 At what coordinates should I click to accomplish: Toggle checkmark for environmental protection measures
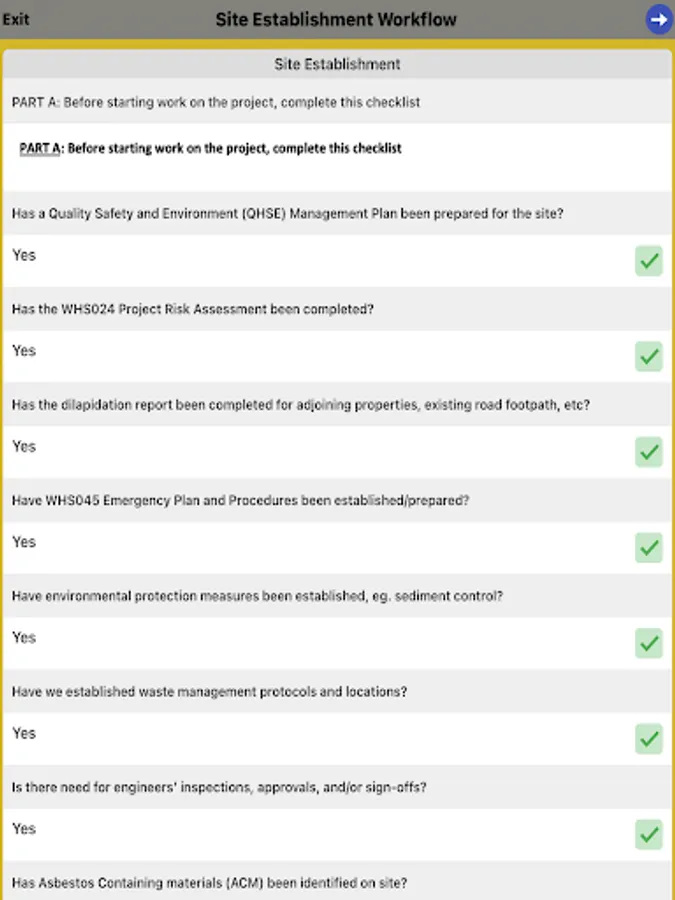click(x=649, y=643)
